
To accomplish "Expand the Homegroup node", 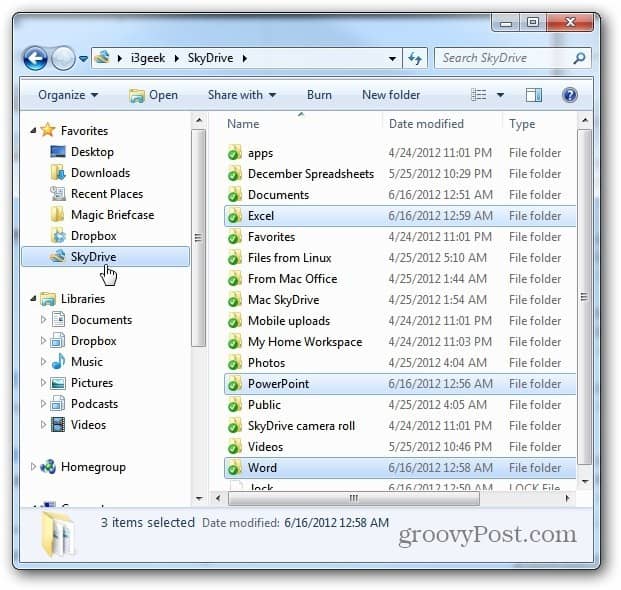I will click(33, 467).
